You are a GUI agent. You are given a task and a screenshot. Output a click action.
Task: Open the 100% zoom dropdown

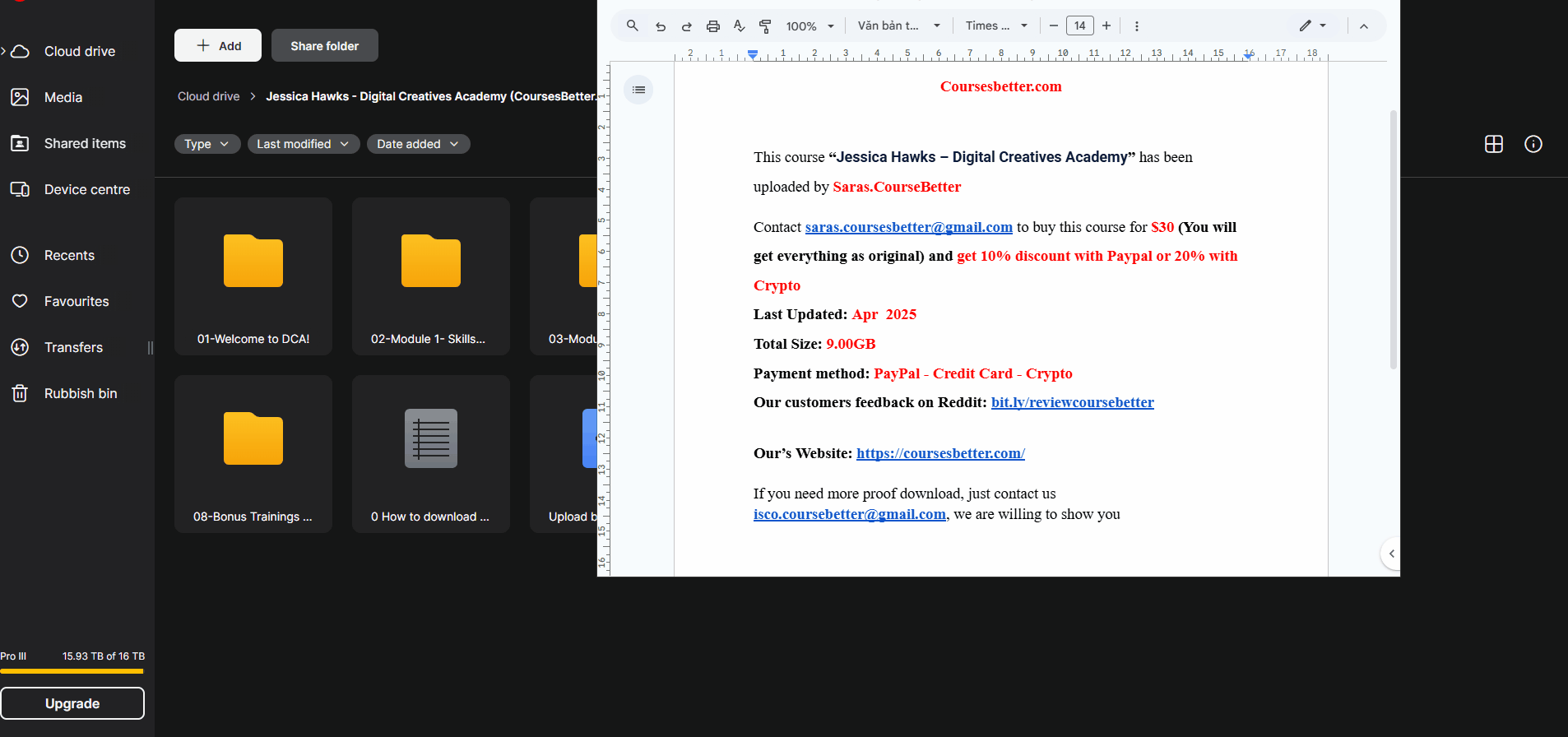pos(810,26)
